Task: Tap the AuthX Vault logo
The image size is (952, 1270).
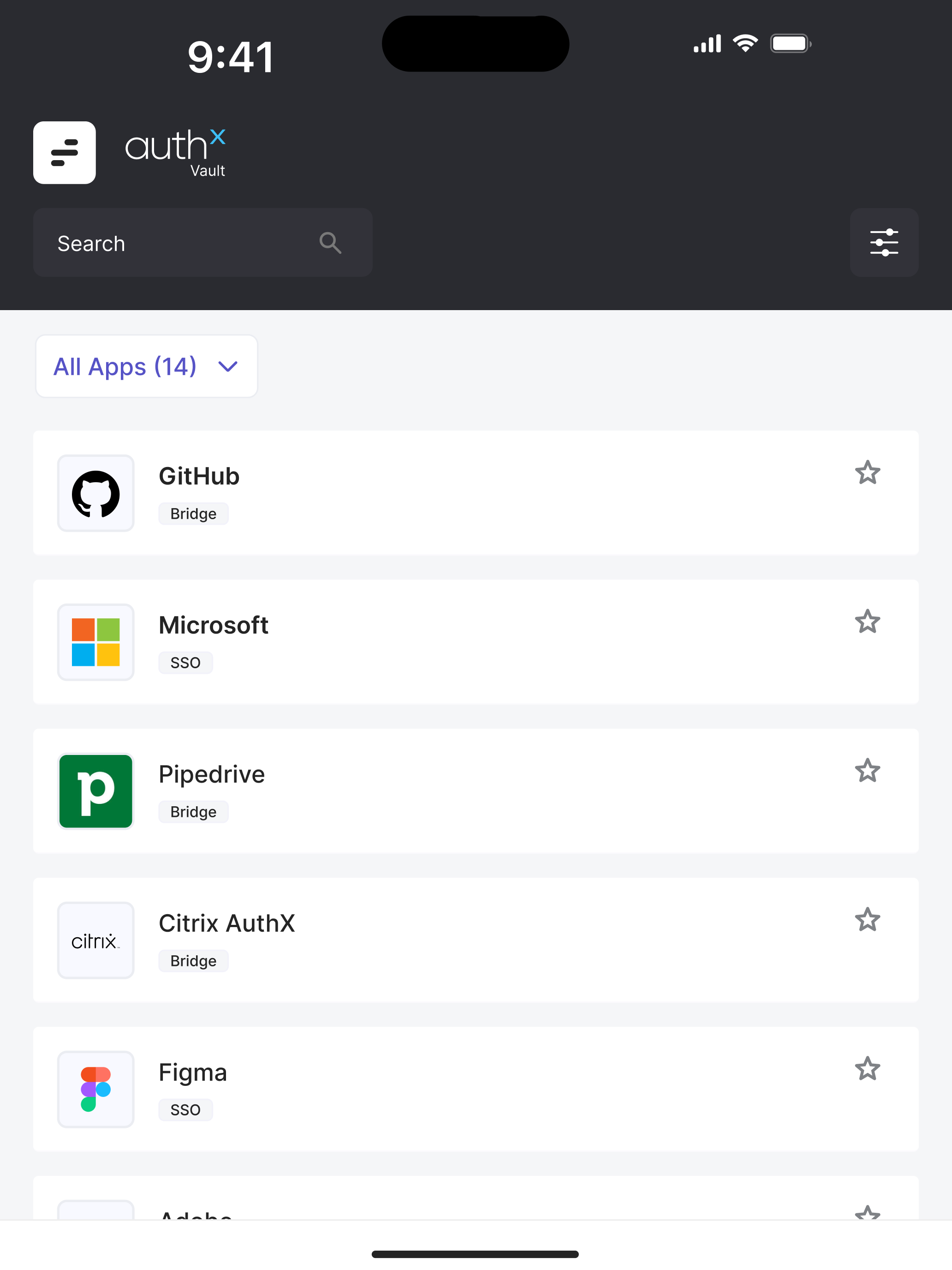Action: [176, 153]
